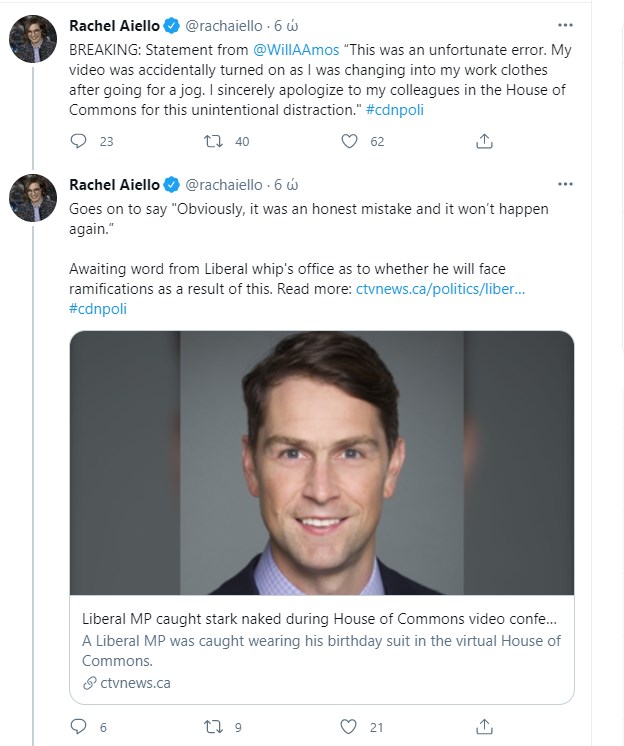Like the second tweet with 21 likes
The height and width of the screenshot is (746, 624).
pyautogui.click(x=349, y=727)
